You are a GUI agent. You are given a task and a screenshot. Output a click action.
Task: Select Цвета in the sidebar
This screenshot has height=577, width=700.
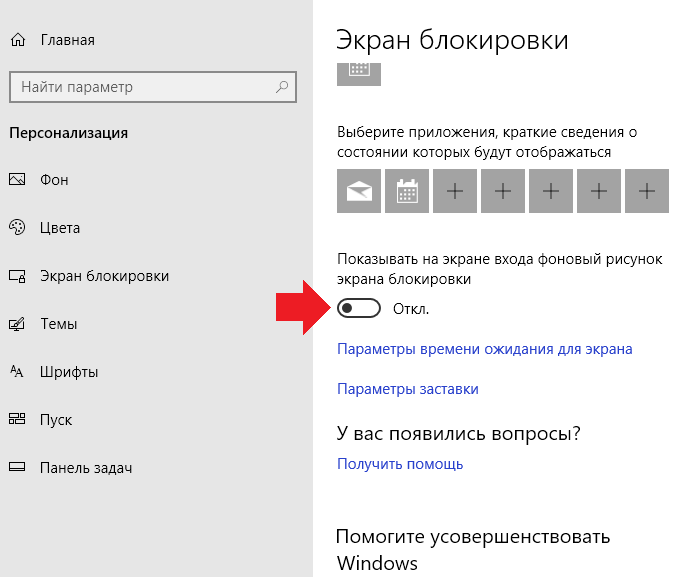[x=60, y=228]
